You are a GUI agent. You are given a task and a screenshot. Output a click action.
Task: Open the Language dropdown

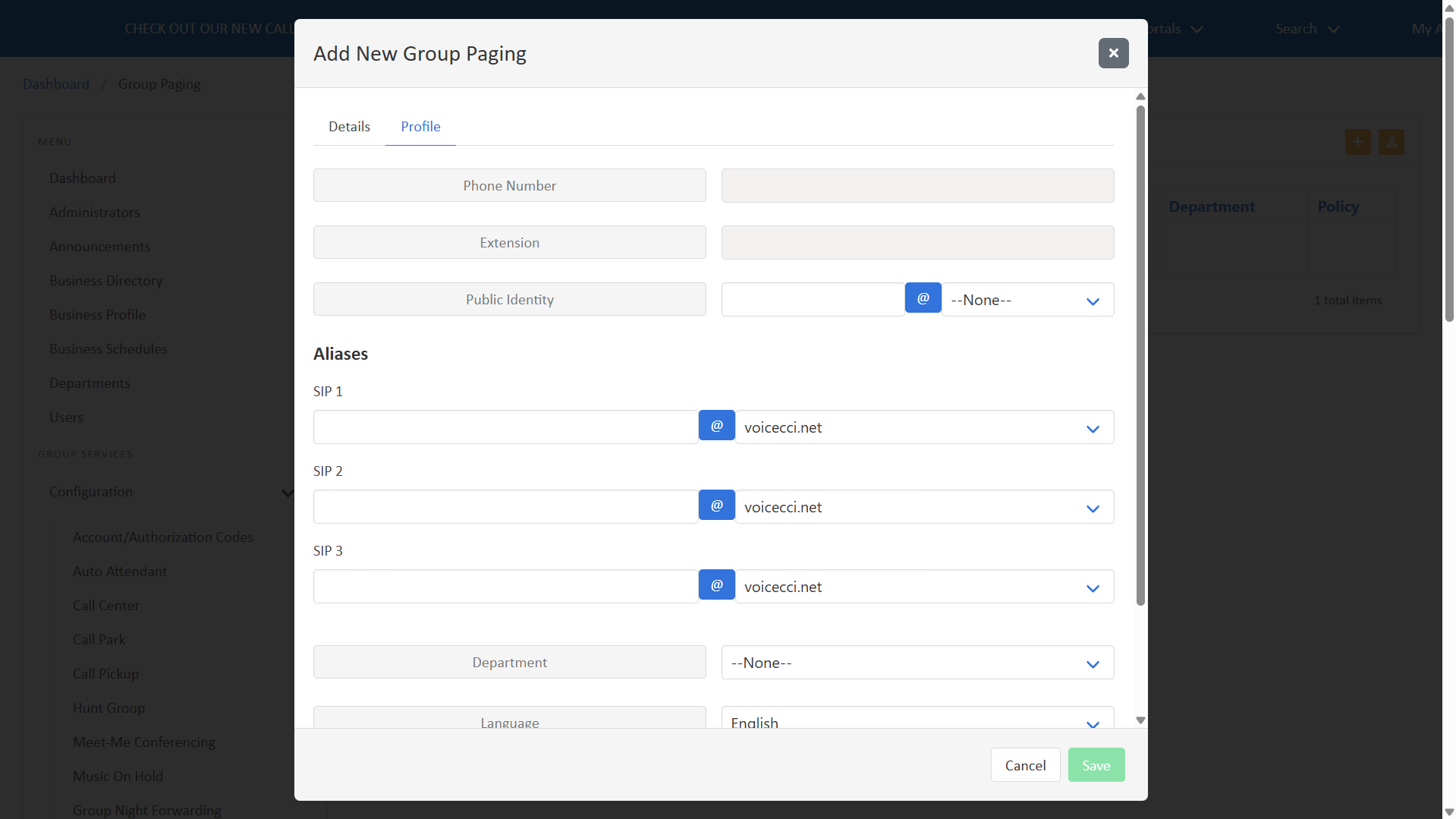click(917, 720)
